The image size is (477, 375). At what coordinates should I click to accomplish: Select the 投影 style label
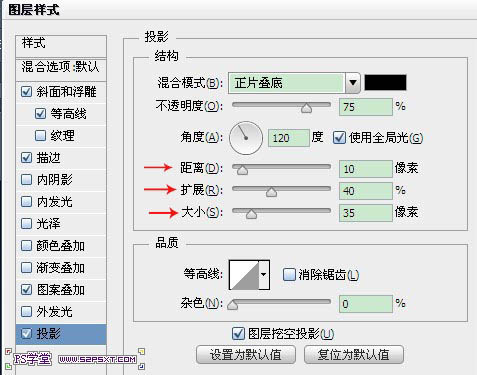(x=48, y=334)
